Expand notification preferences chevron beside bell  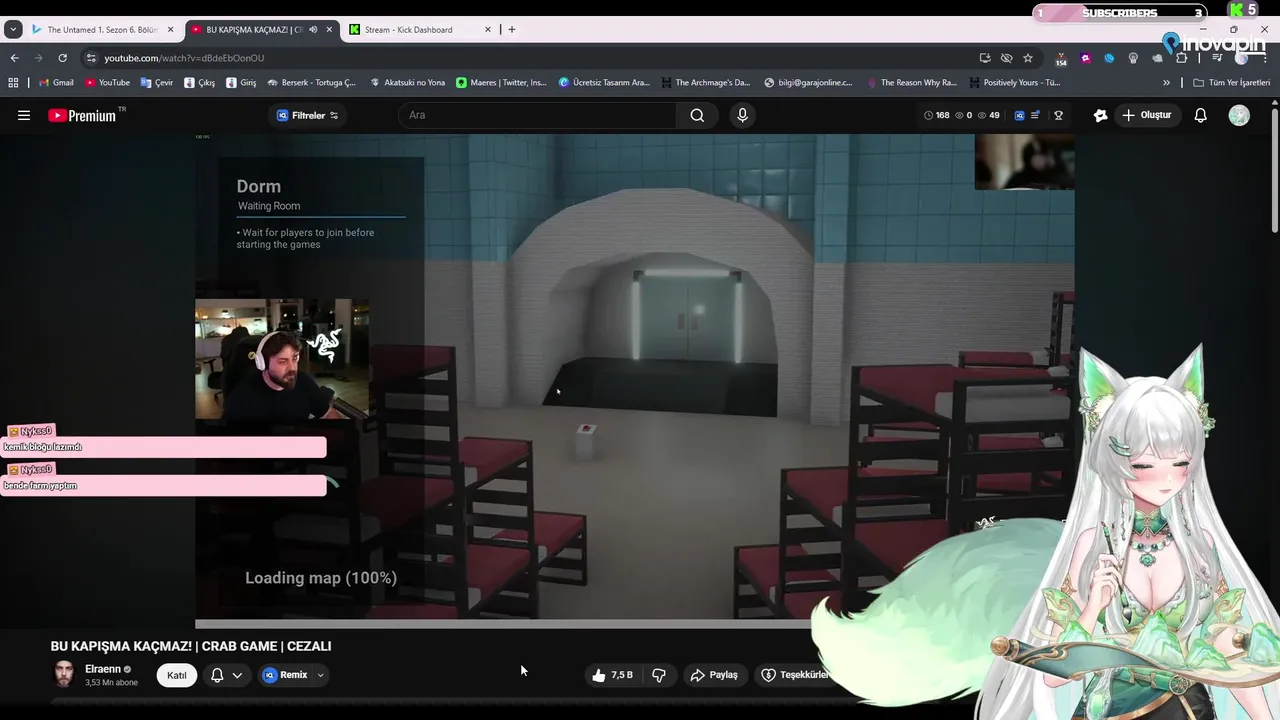[237, 675]
